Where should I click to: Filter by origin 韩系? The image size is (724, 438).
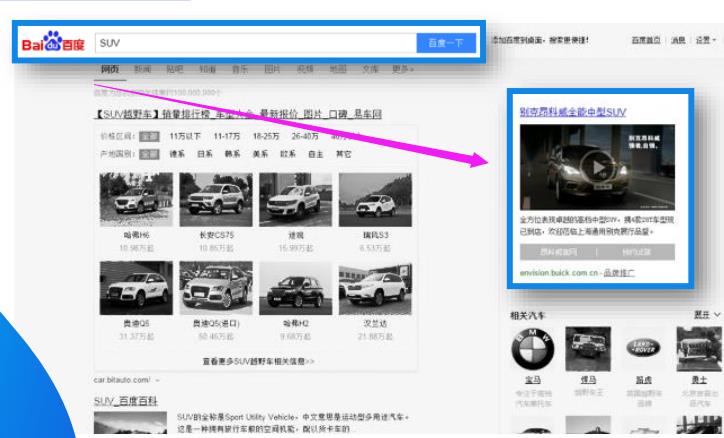[x=232, y=154]
